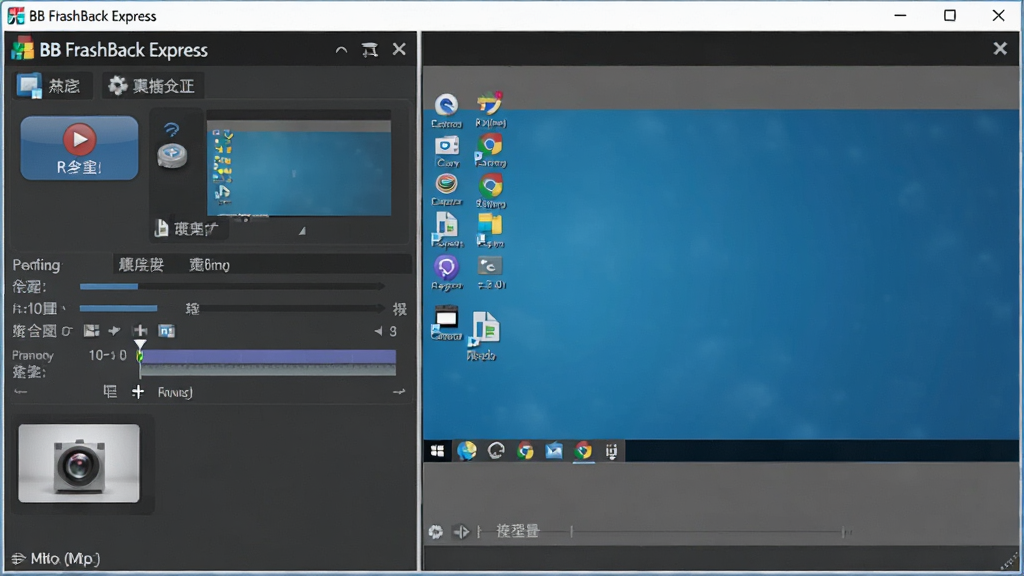Start recording with the red Record button
1024x576 pixels.
[79, 148]
